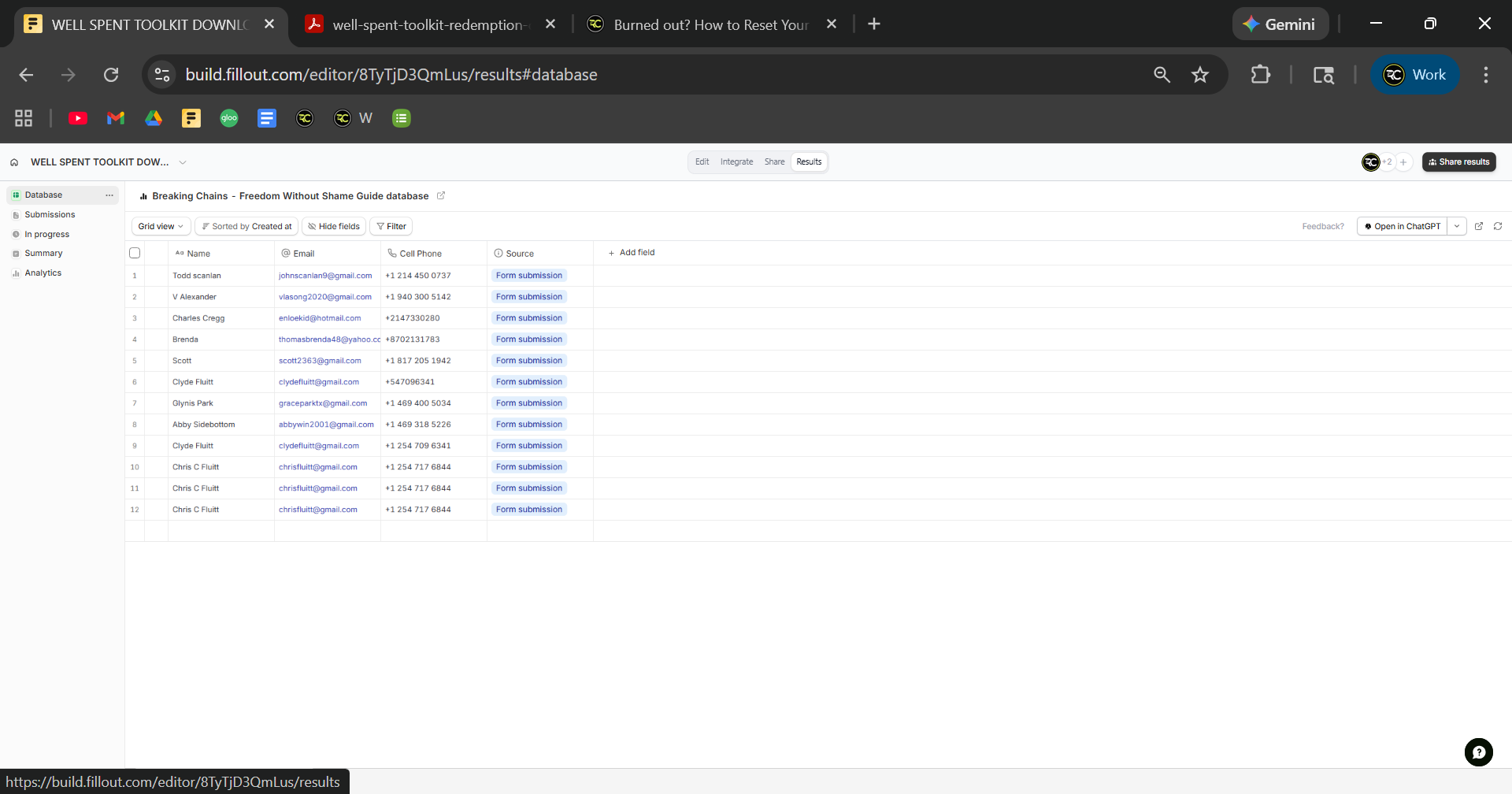Open email johnscanlan9@gmail.com link
This screenshot has width=1512, height=794.
(324, 276)
